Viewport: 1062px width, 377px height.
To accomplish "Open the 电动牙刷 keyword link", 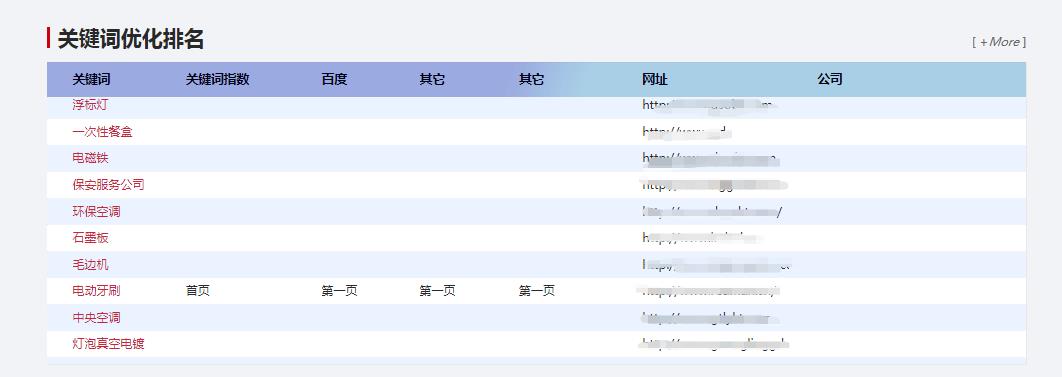I will [x=96, y=291].
